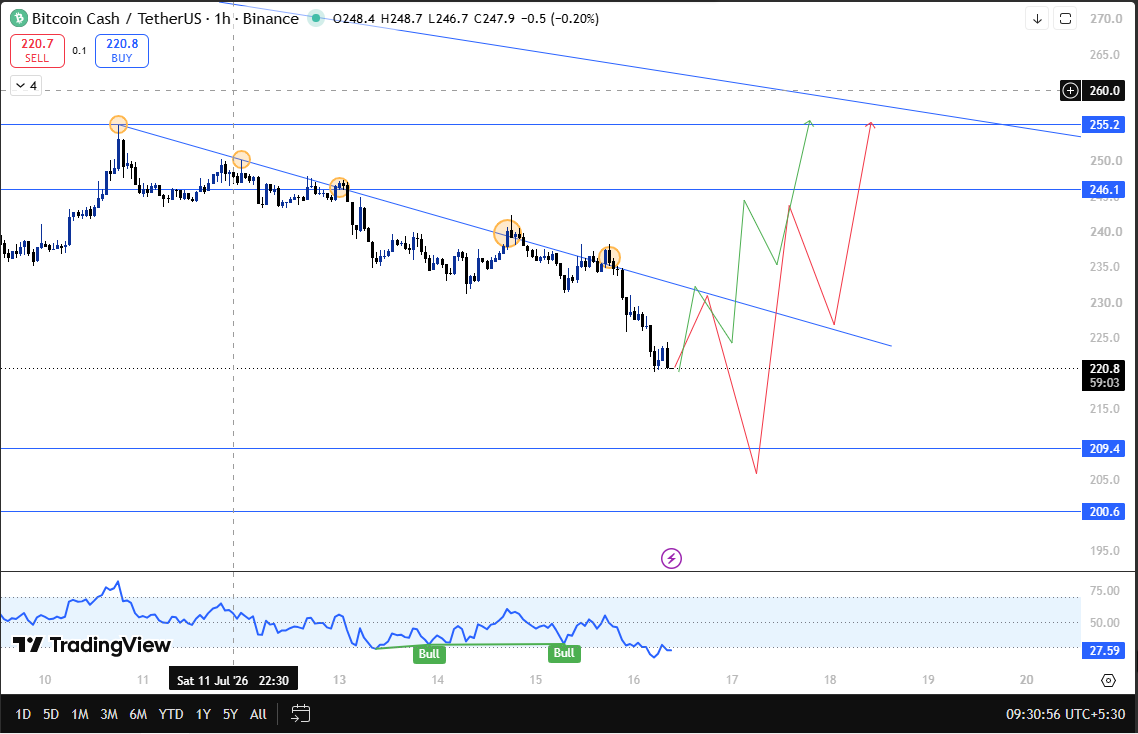
Task: Click the RSI value 27.59 label
Action: pos(1104,651)
